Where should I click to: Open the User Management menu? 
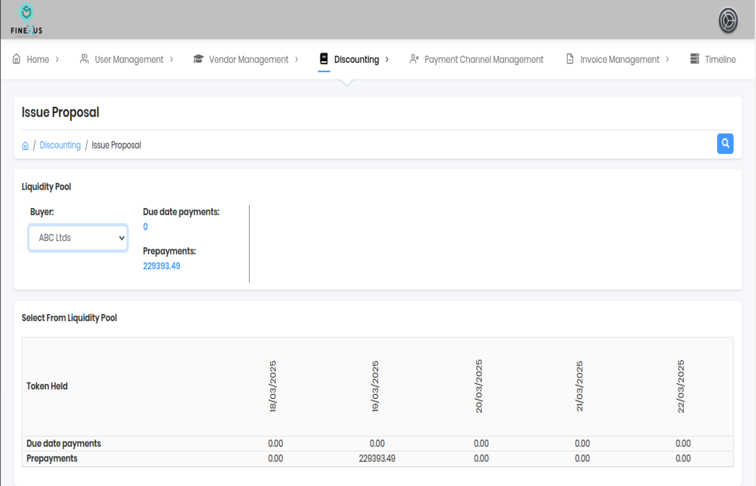129,59
